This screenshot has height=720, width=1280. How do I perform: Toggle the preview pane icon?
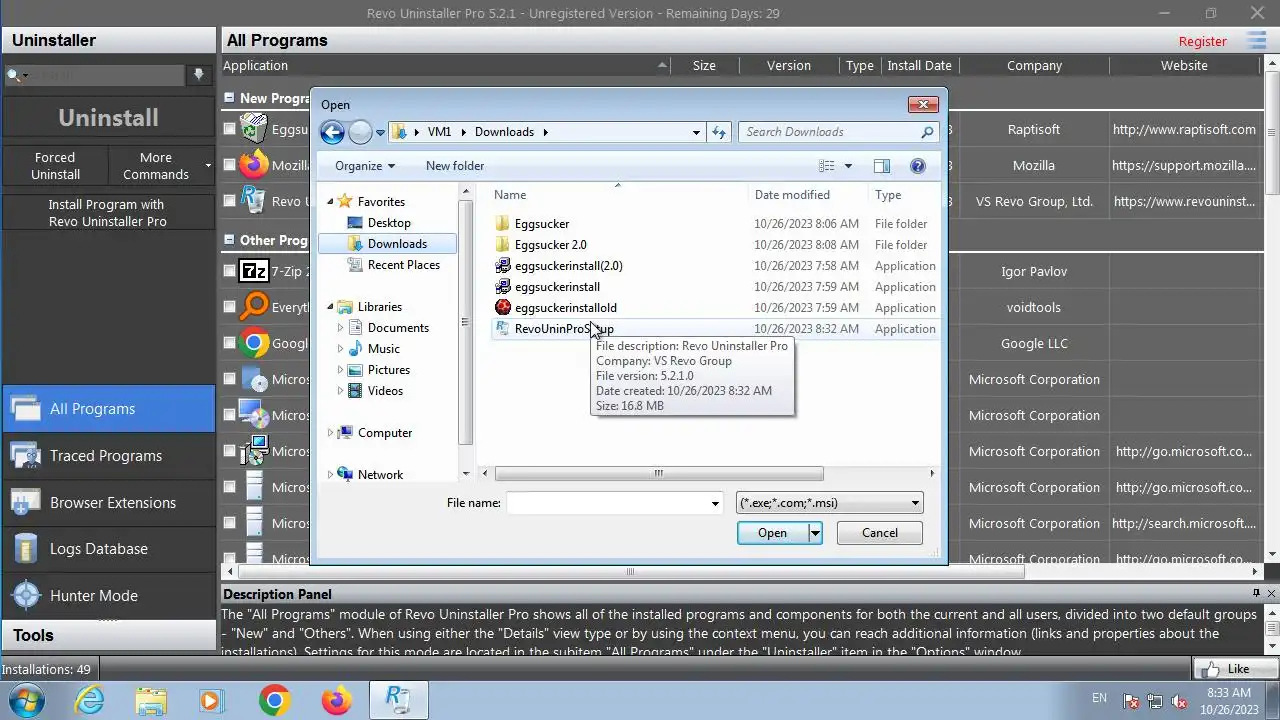click(x=881, y=166)
